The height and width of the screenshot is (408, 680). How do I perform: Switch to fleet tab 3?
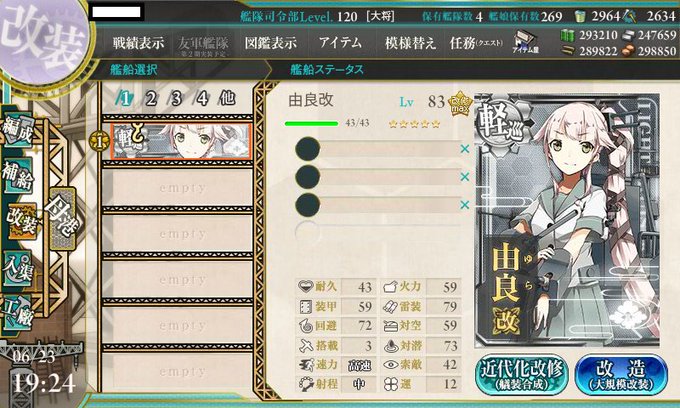click(176, 99)
